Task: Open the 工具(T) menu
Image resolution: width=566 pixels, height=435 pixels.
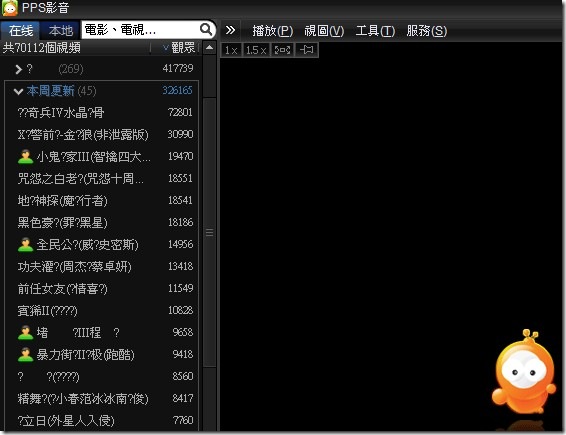Action: [x=375, y=31]
